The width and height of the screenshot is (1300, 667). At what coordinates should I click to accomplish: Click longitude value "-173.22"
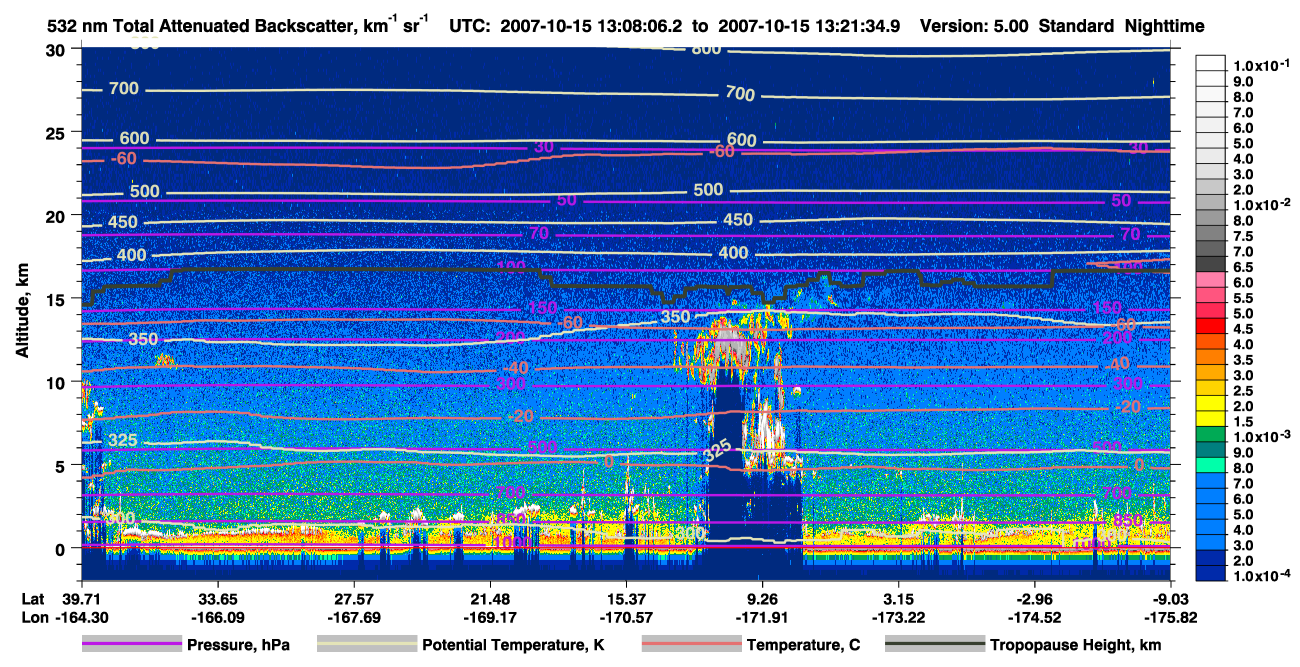(x=898, y=617)
